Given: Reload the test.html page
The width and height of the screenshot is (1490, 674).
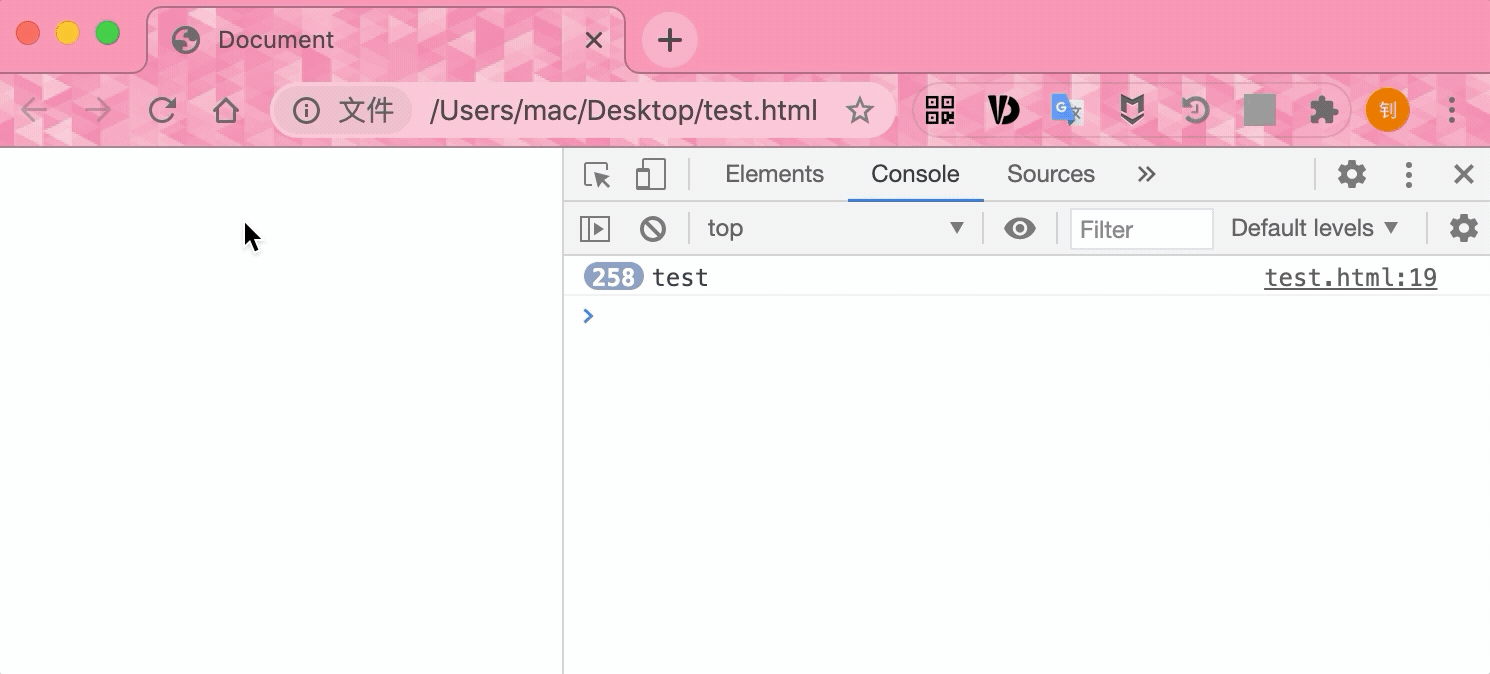Looking at the screenshot, I should [x=162, y=110].
